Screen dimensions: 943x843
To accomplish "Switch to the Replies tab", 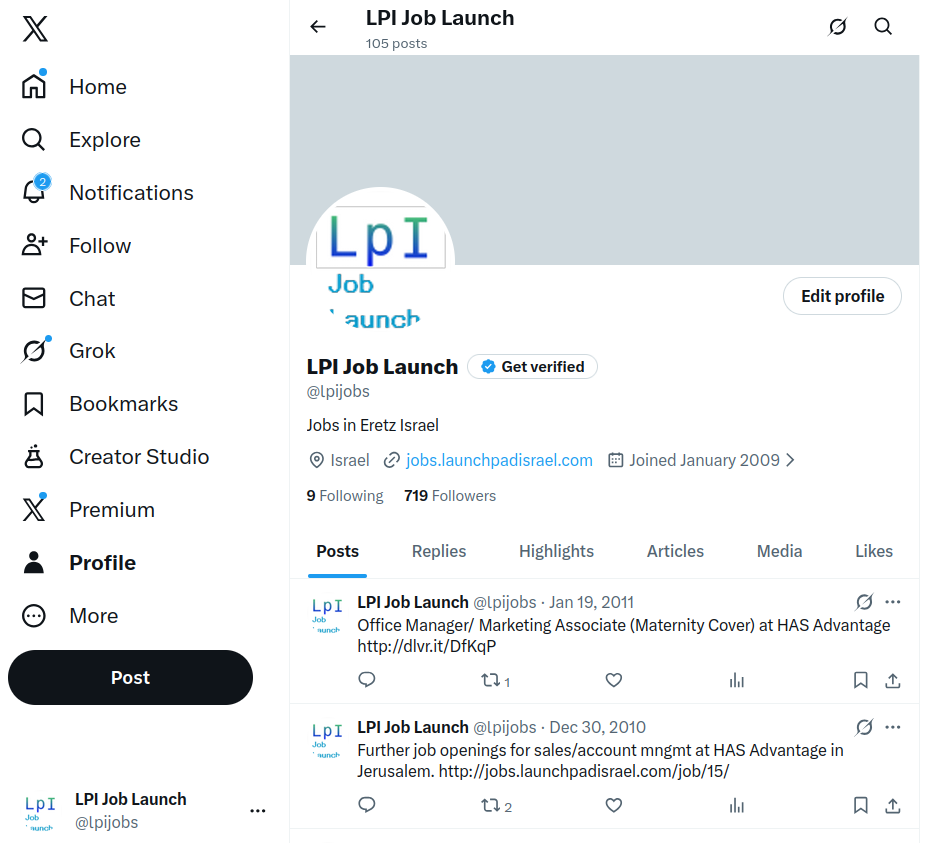I will [x=439, y=551].
